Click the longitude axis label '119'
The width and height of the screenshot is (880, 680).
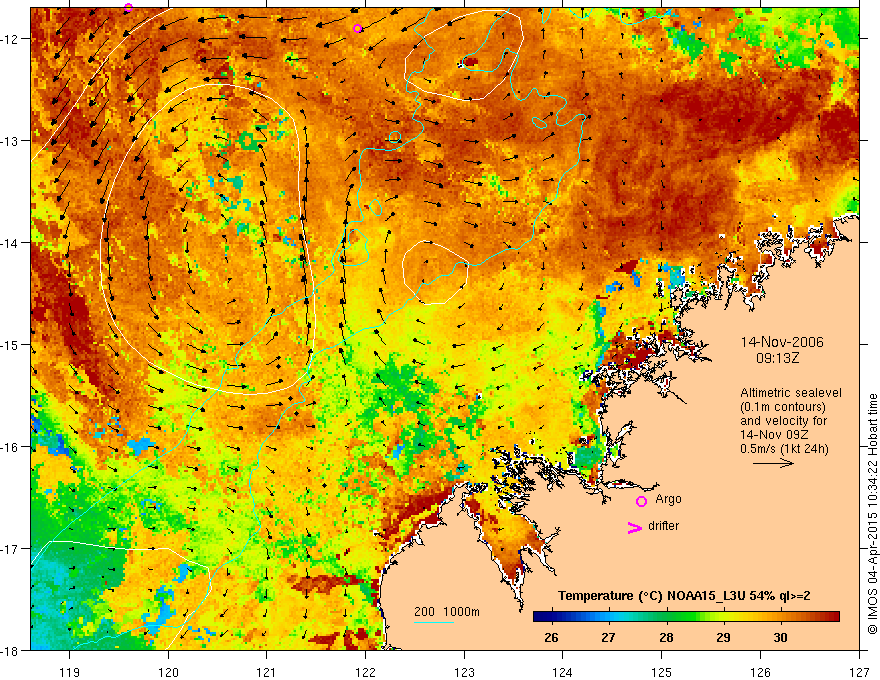[70, 672]
